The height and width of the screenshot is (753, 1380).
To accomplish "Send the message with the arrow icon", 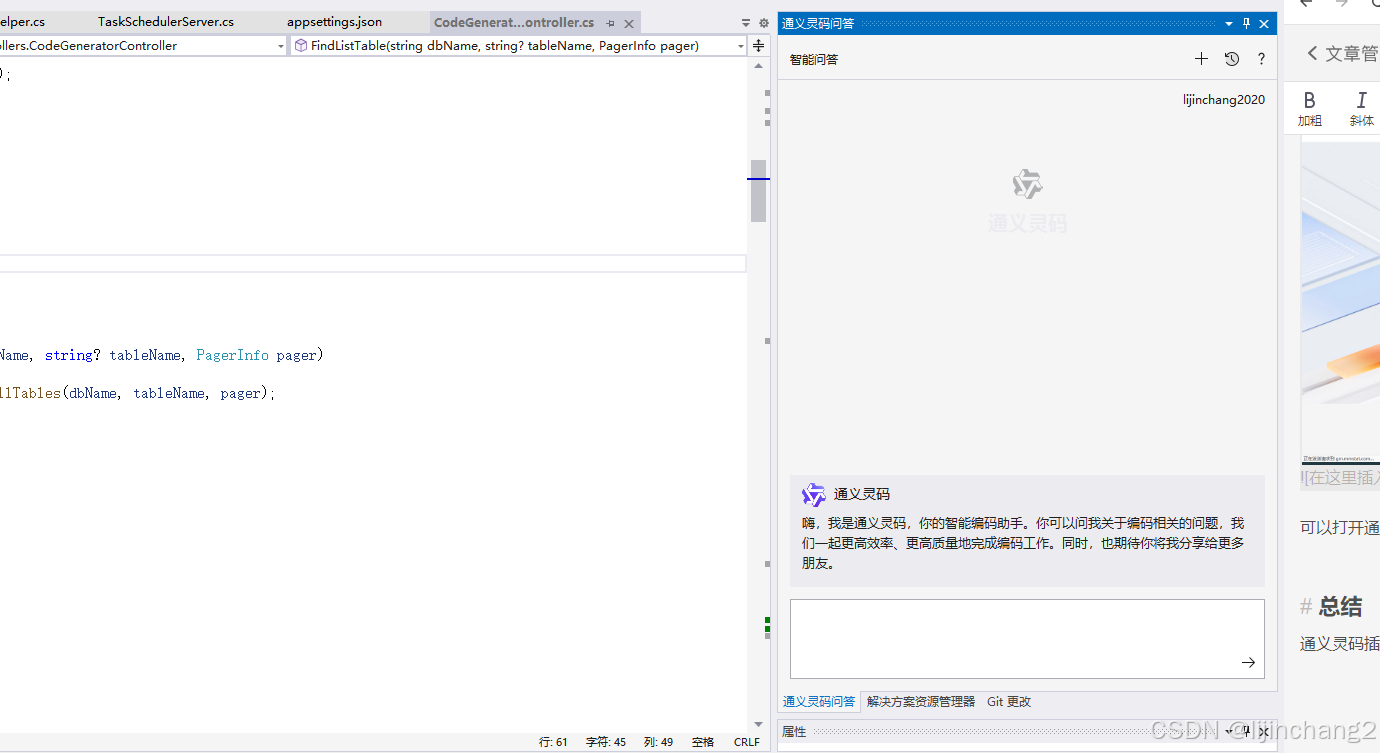I will [1248, 662].
